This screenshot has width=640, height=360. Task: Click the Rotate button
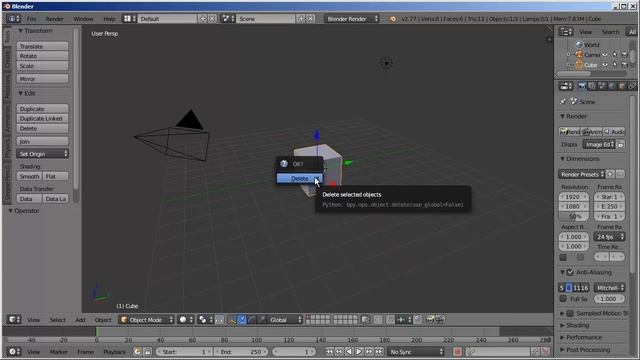point(42,56)
